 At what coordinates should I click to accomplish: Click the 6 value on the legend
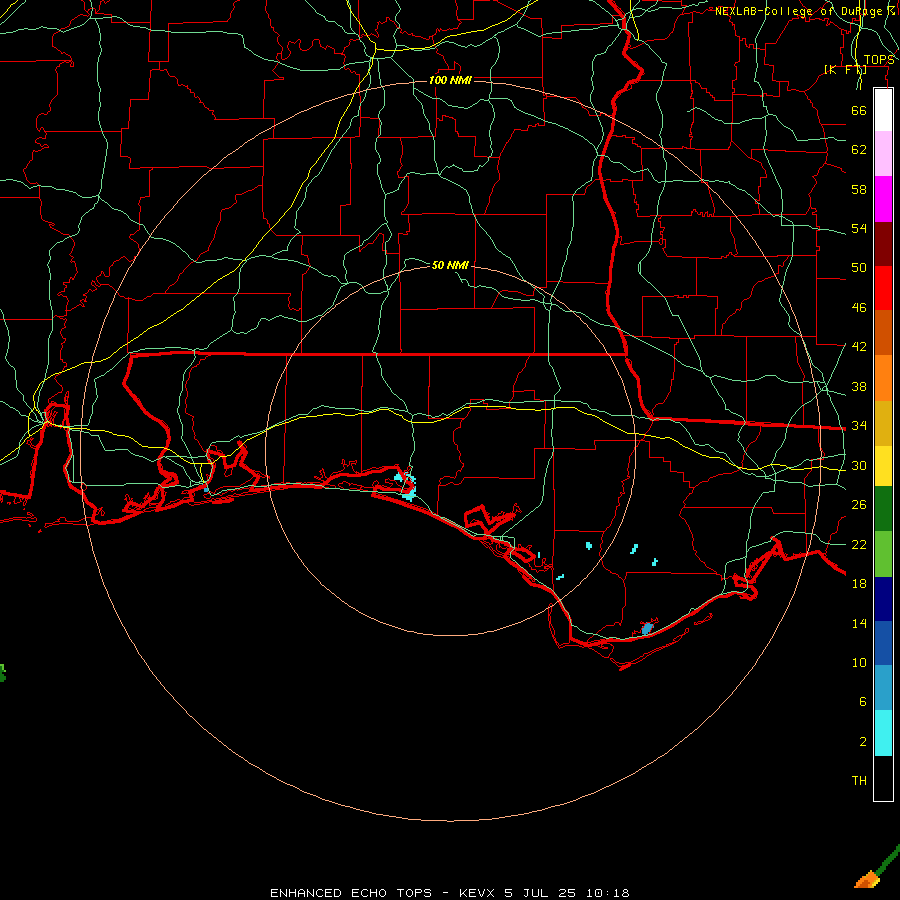[x=862, y=701]
